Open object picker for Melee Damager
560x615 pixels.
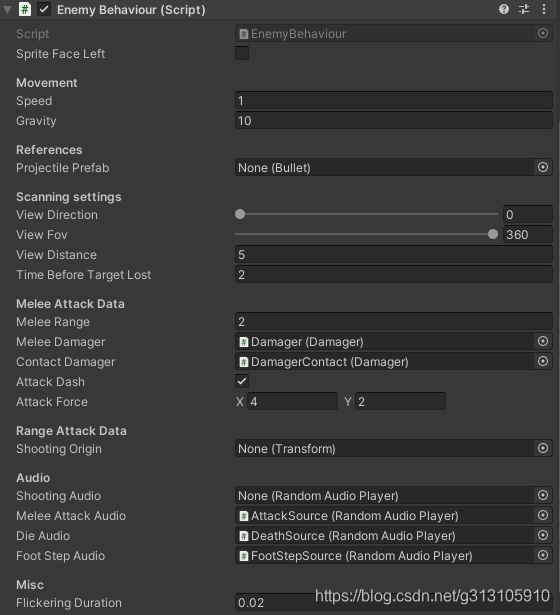[543, 341]
